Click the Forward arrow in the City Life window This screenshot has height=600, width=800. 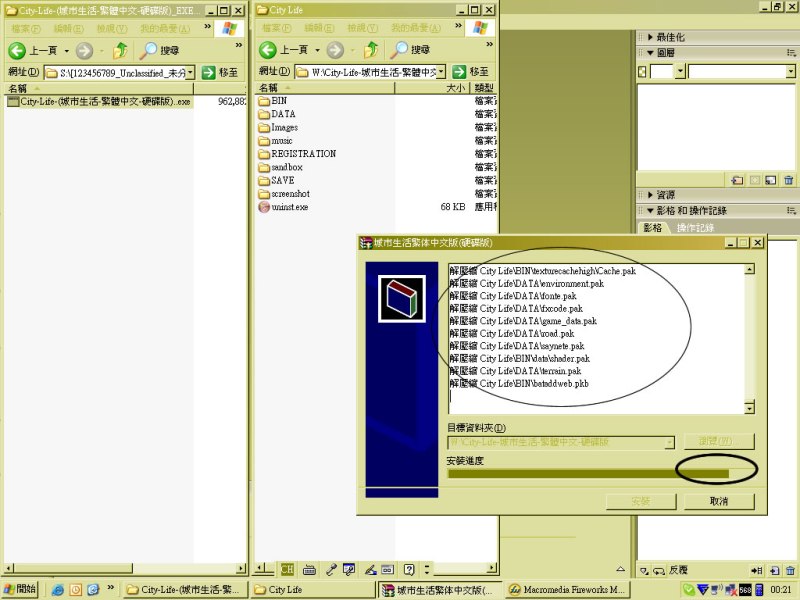[x=335, y=49]
